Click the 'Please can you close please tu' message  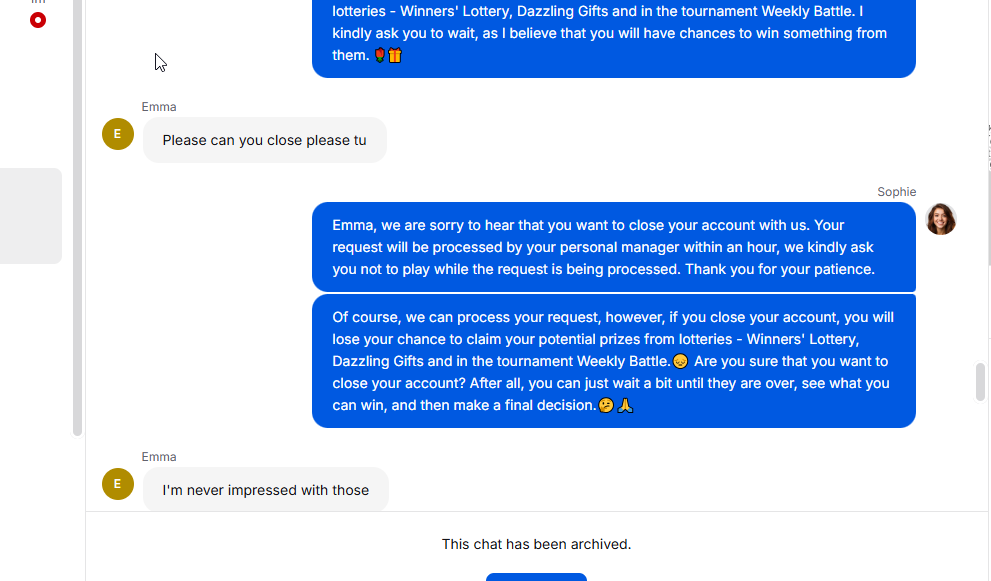click(x=264, y=140)
